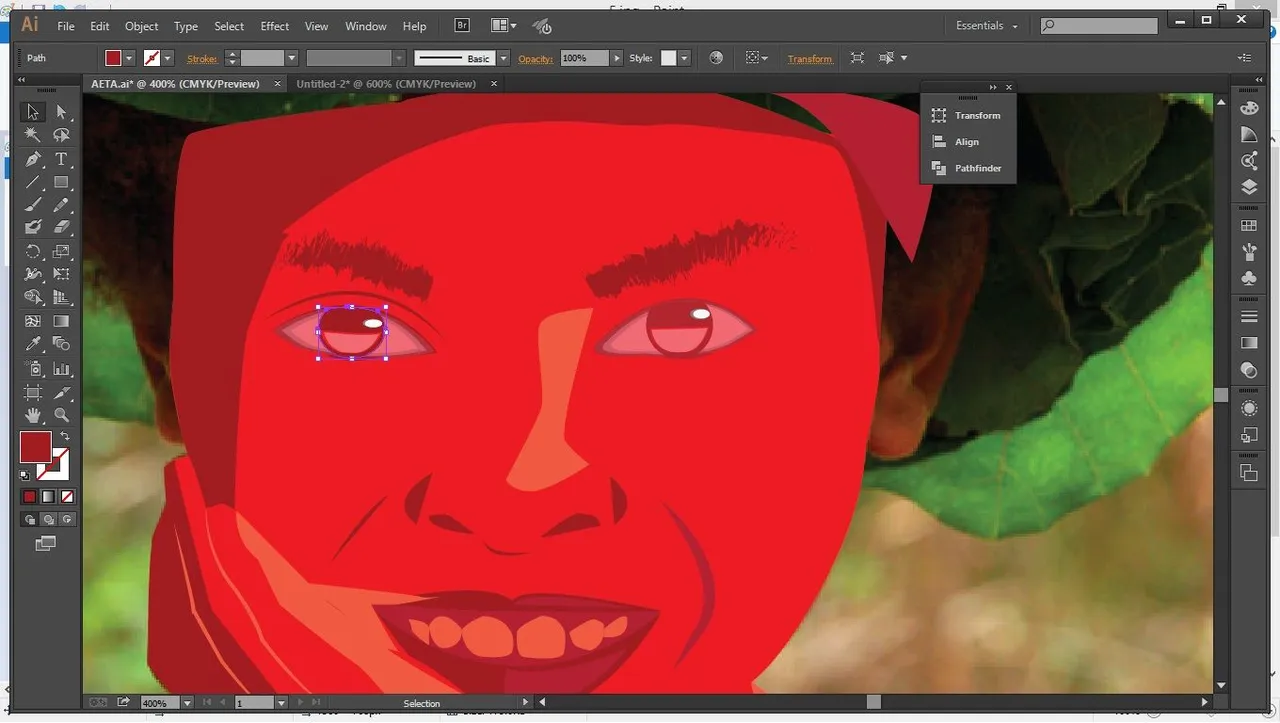
Task: Switch to Draw Inside mode
Action: (67, 519)
